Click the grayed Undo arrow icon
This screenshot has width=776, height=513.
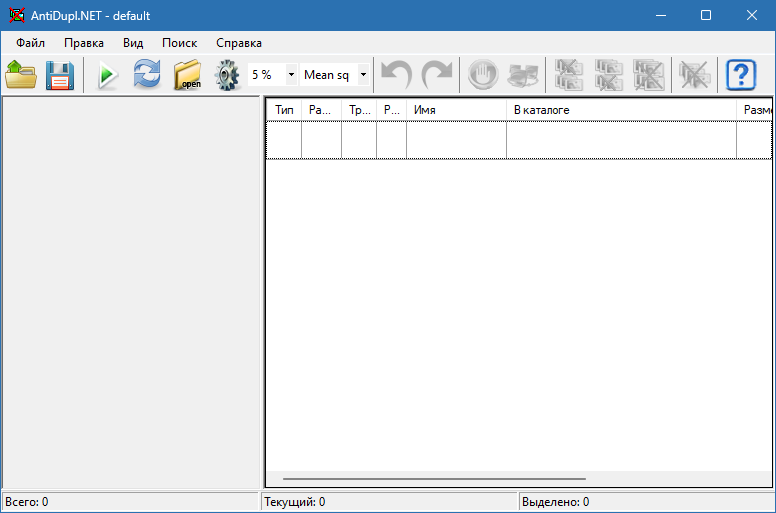pyautogui.click(x=396, y=75)
